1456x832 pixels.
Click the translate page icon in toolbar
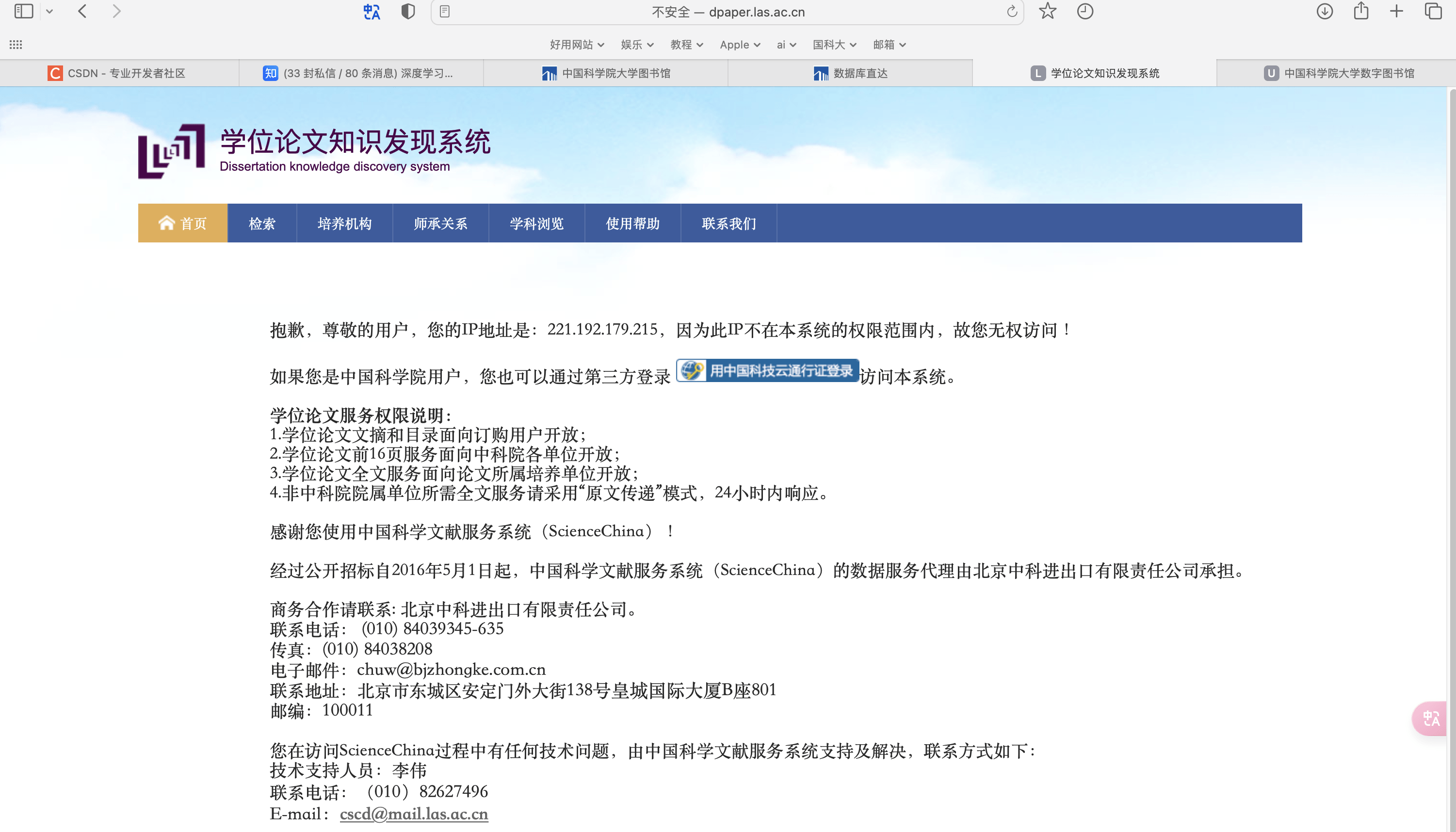tap(372, 12)
